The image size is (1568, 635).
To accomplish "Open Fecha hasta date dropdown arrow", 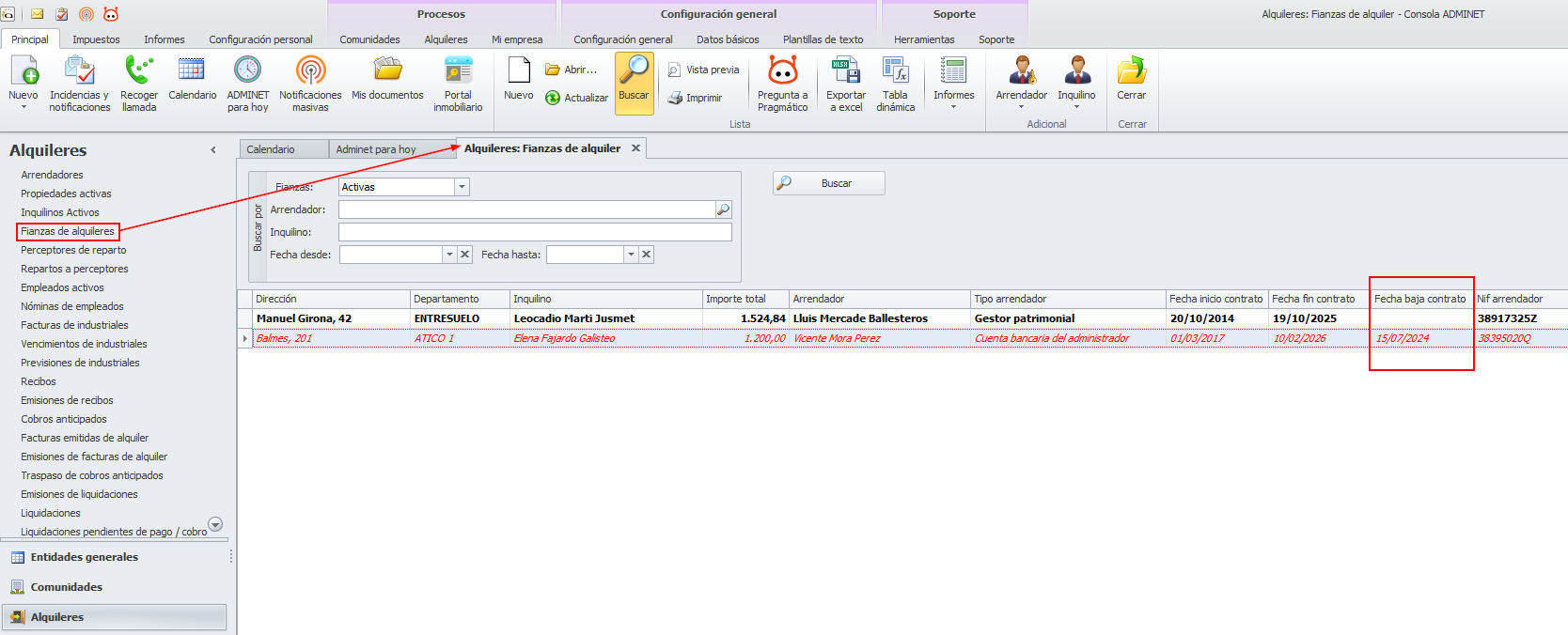I will (631, 255).
